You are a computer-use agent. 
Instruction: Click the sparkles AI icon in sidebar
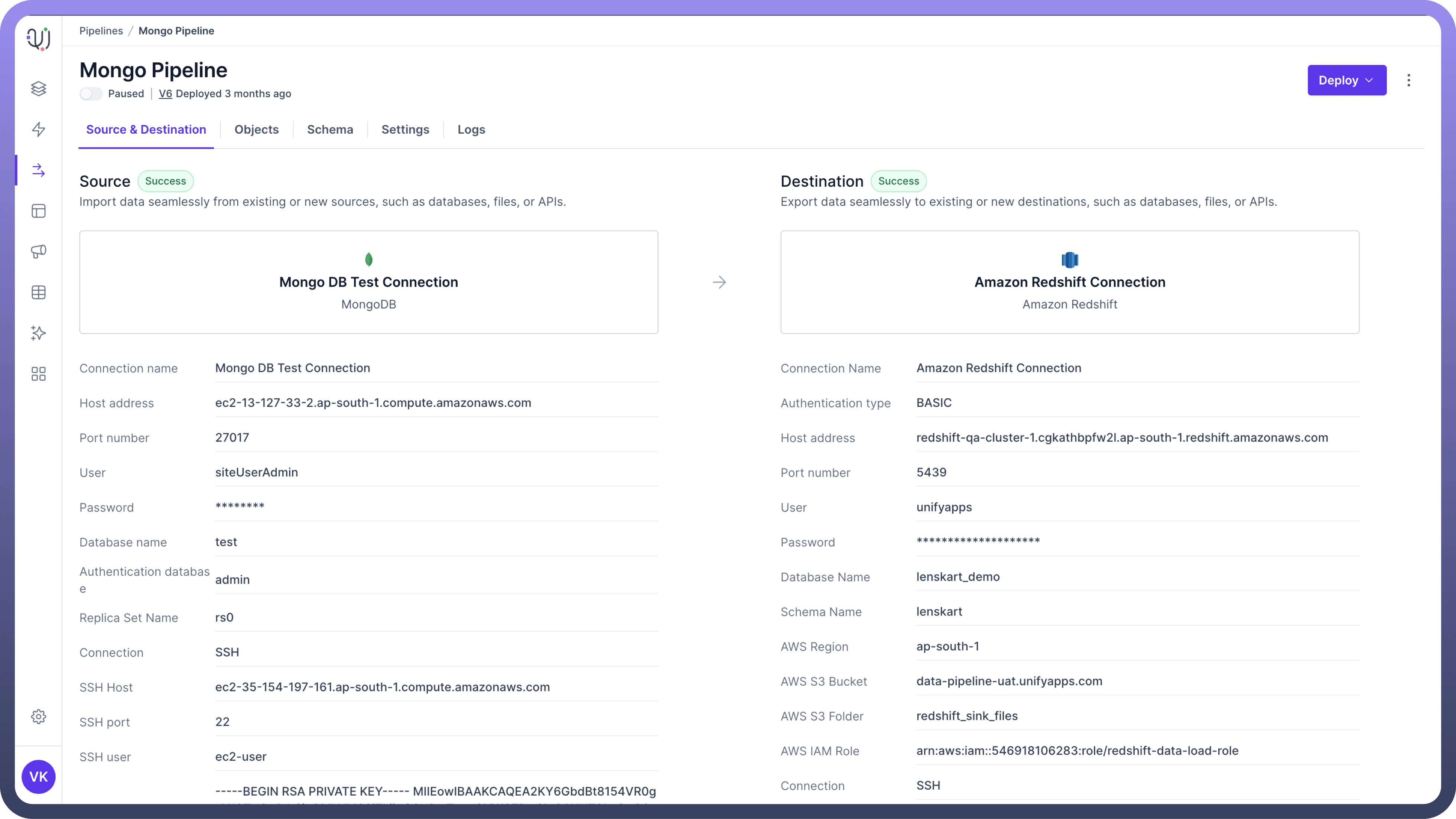click(38, 333)
